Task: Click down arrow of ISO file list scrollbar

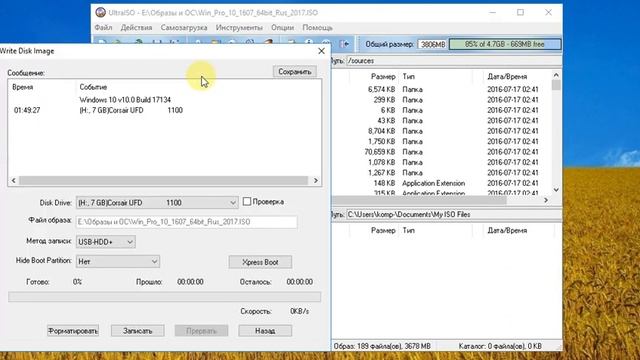Action: [x=556, y=190]
